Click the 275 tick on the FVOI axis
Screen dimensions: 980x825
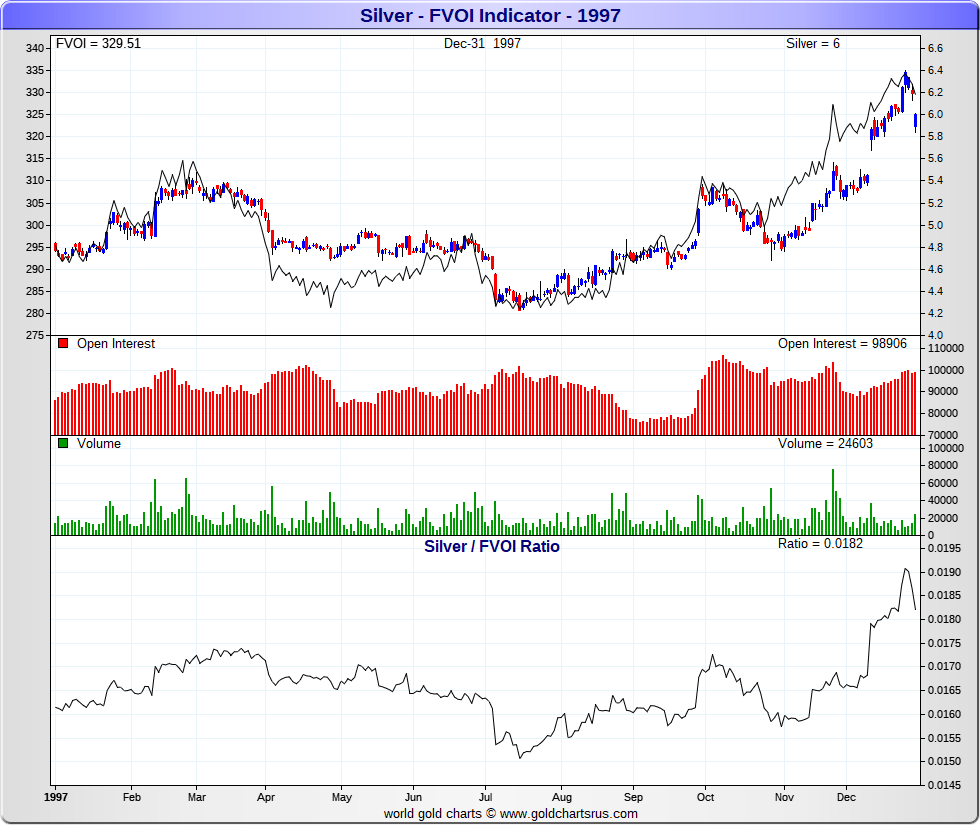[x=34, y=335]
